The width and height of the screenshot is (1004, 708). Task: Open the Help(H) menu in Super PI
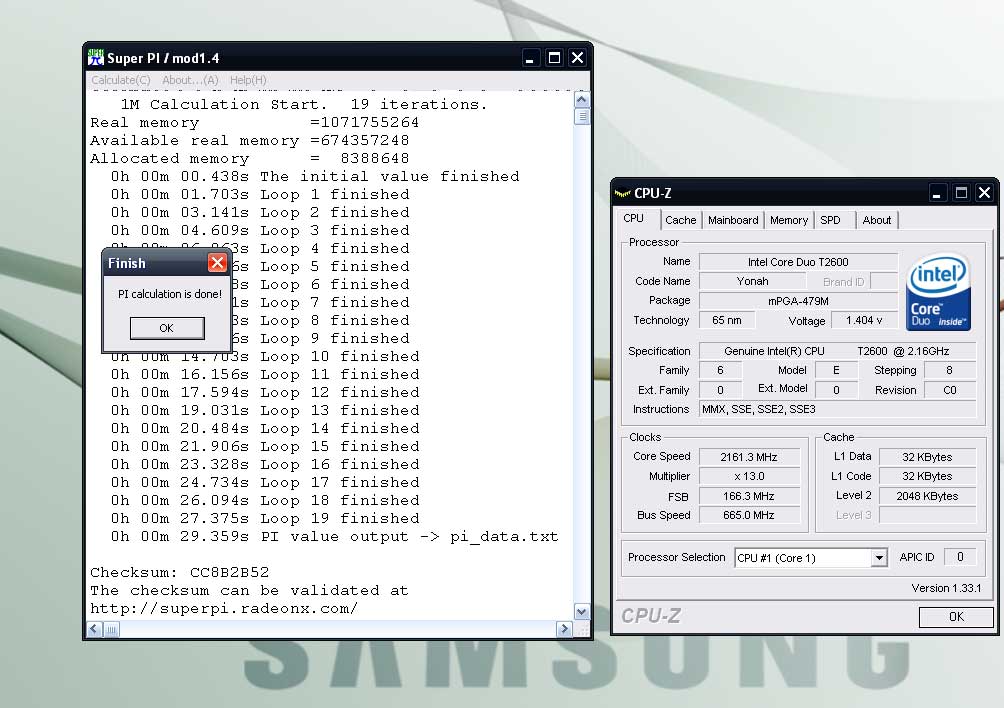click(x=248, y=80)
